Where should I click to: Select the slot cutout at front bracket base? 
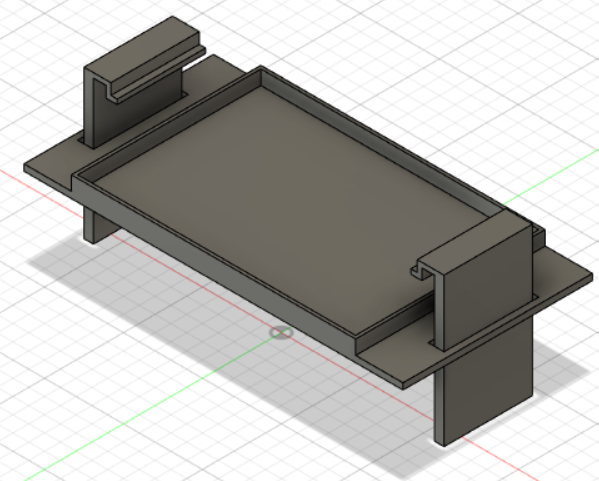[434, 343]
